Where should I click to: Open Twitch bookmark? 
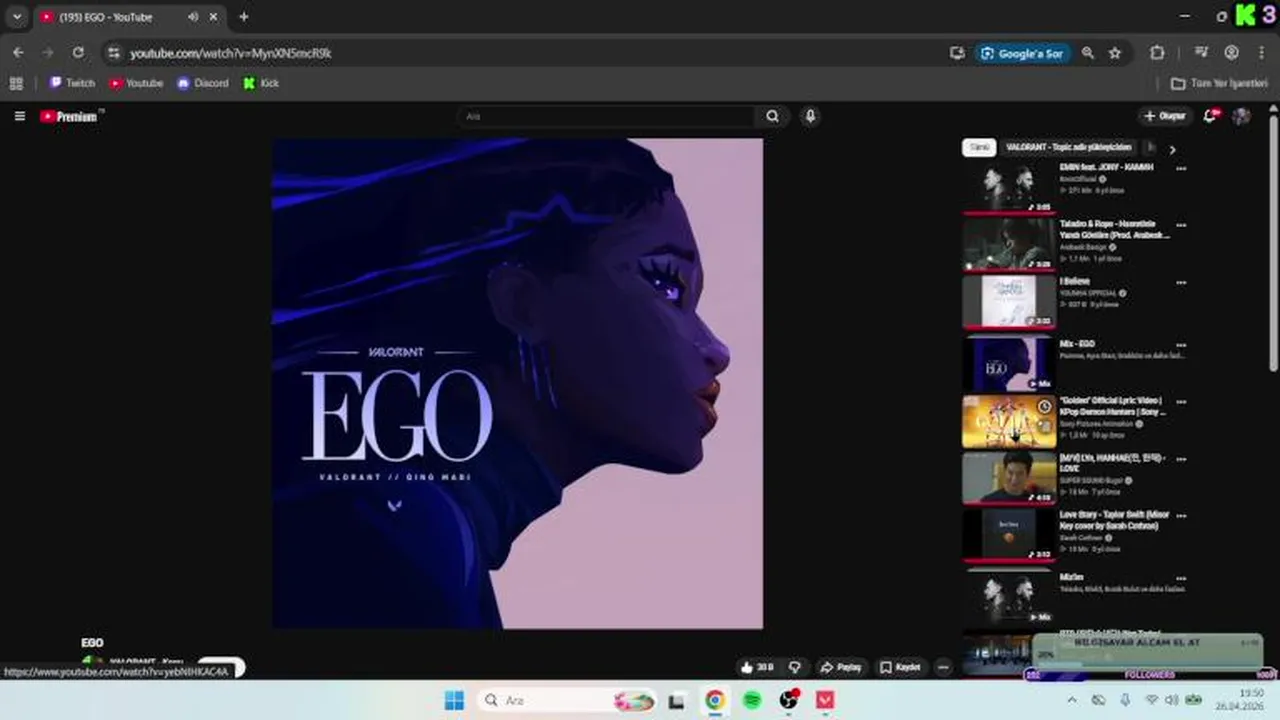(x=72, y=83)
